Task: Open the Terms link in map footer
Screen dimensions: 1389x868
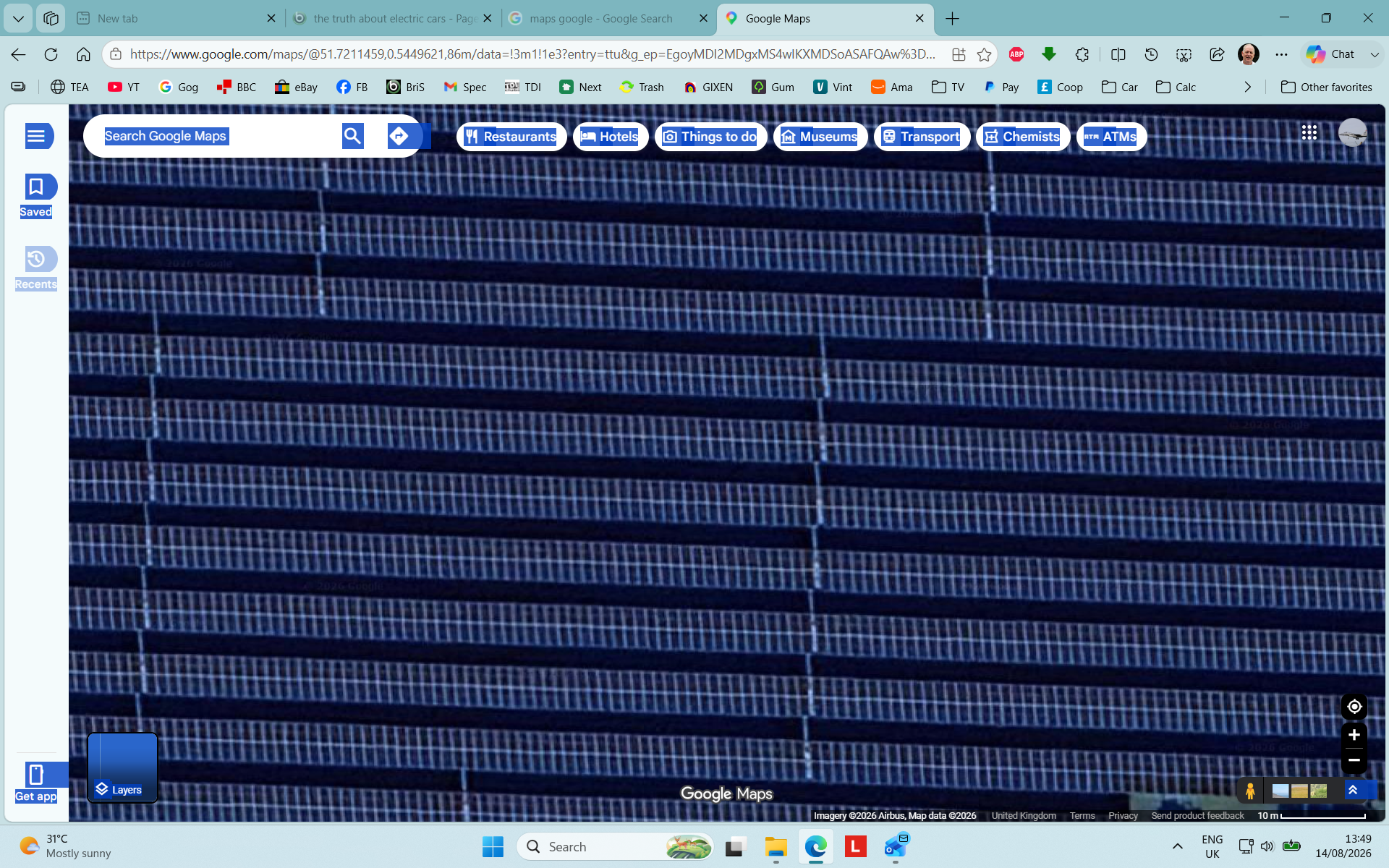Action: click(1082, 815)
